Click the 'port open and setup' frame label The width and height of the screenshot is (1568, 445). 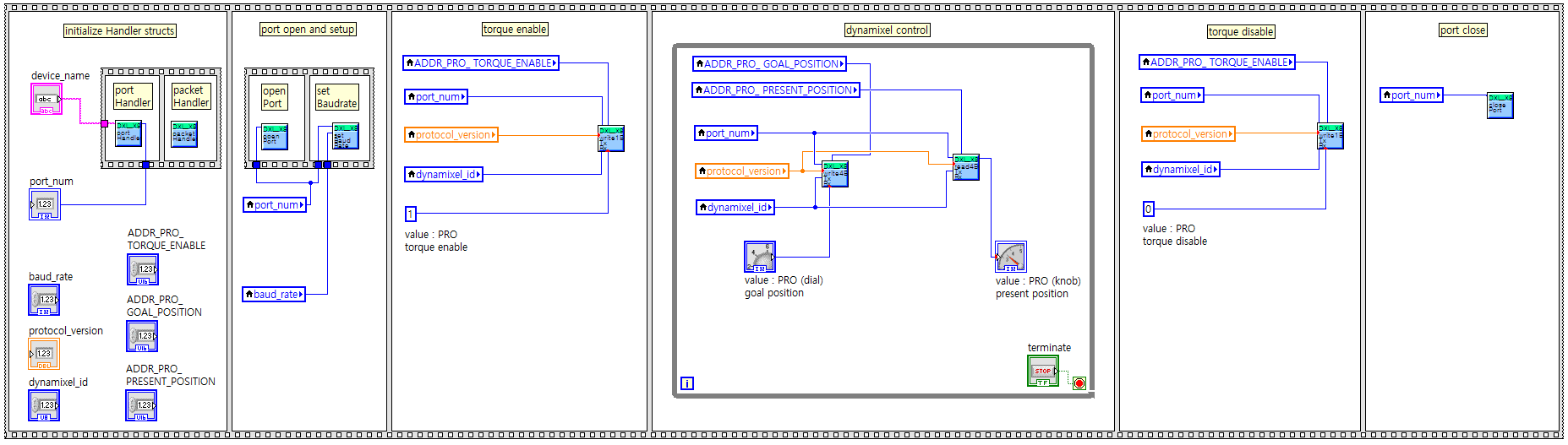(308, 29)
